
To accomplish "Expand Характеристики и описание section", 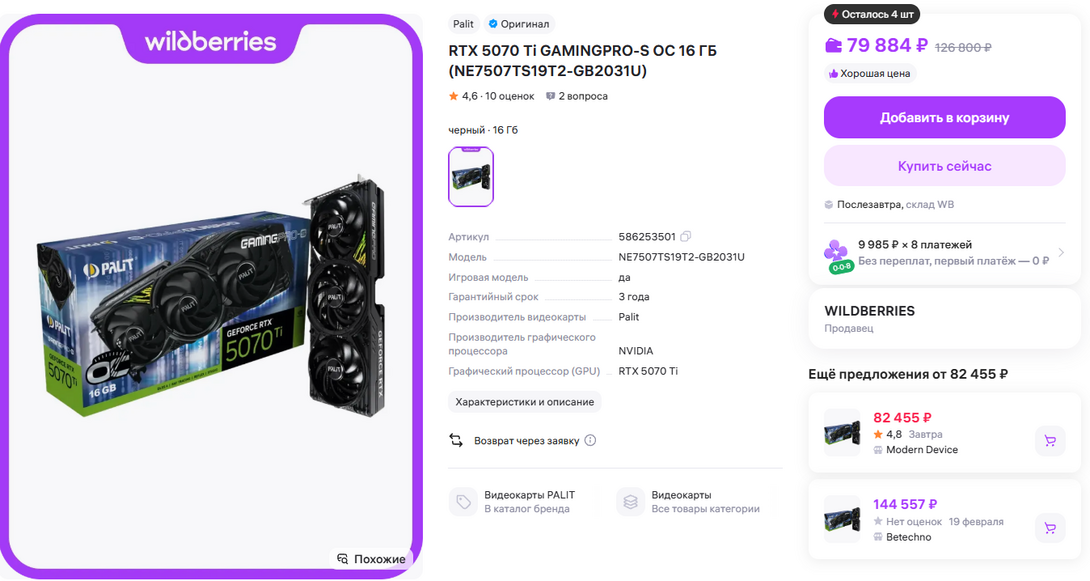I will (525, 402).
